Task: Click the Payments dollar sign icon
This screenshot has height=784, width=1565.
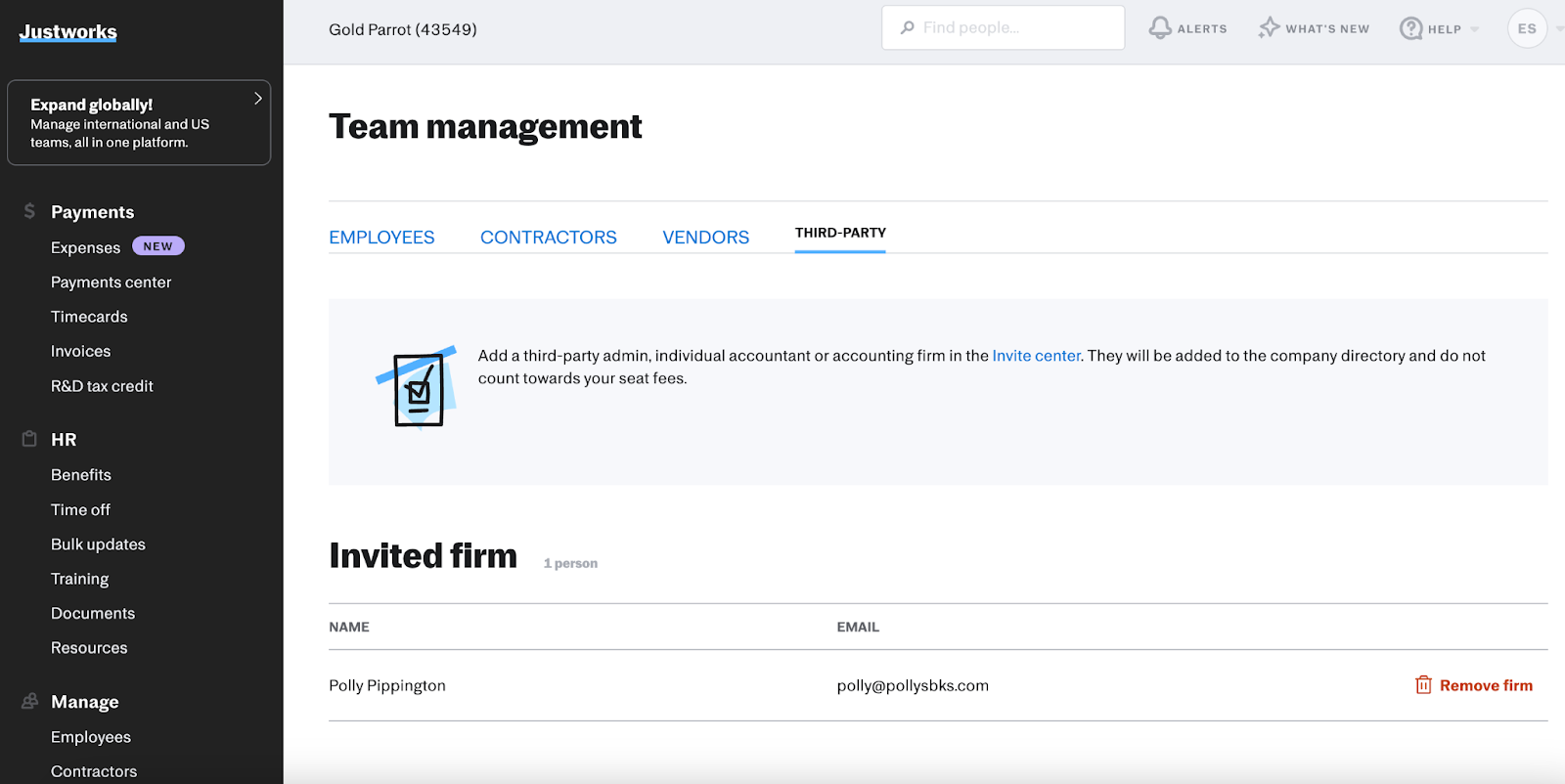Action: [29, 211]
